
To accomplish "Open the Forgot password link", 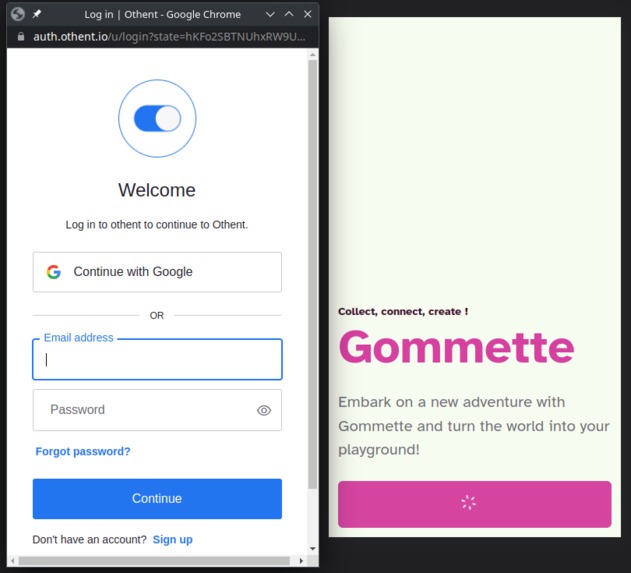I will [83, 451].
